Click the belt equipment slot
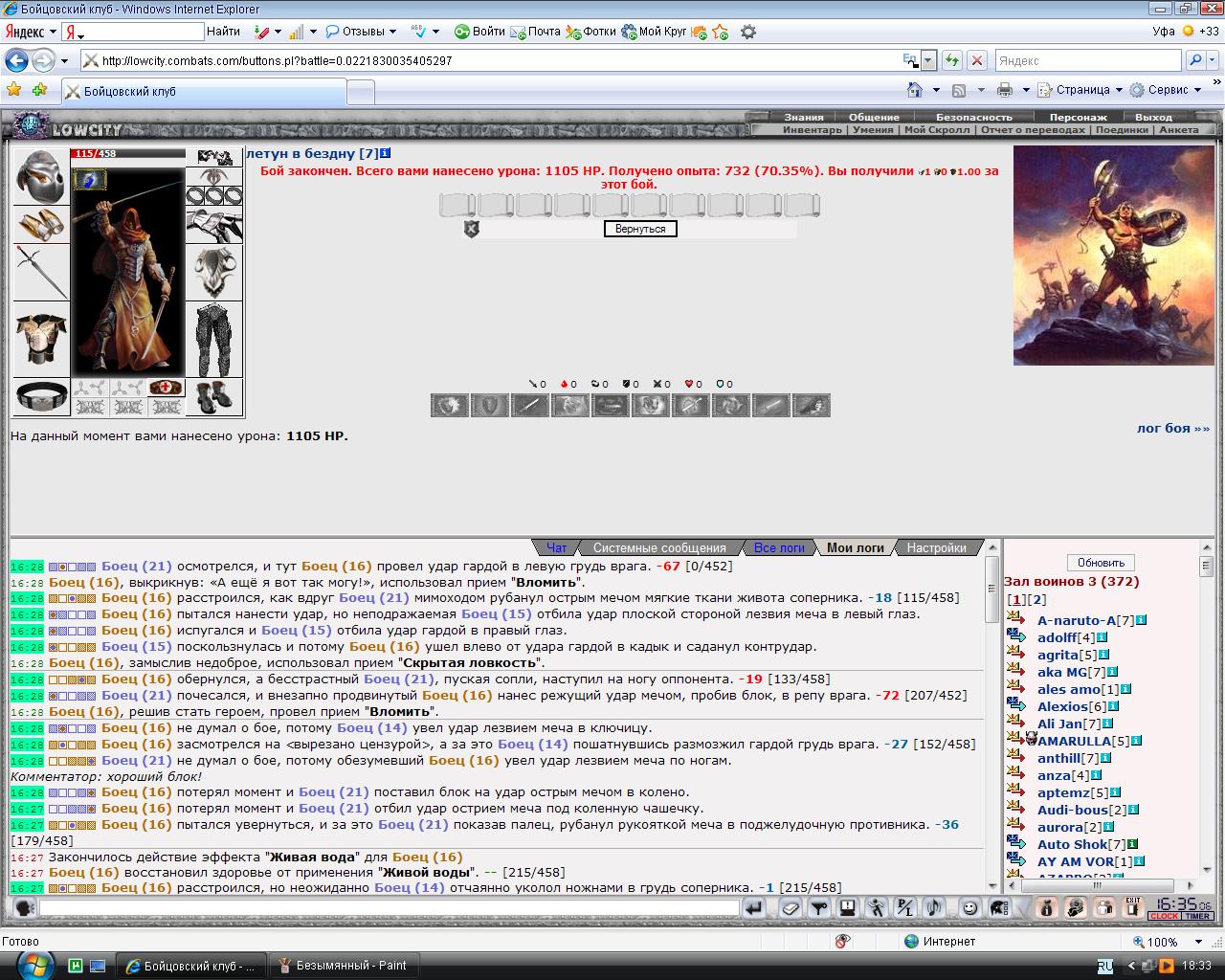 tap(41, 396)
